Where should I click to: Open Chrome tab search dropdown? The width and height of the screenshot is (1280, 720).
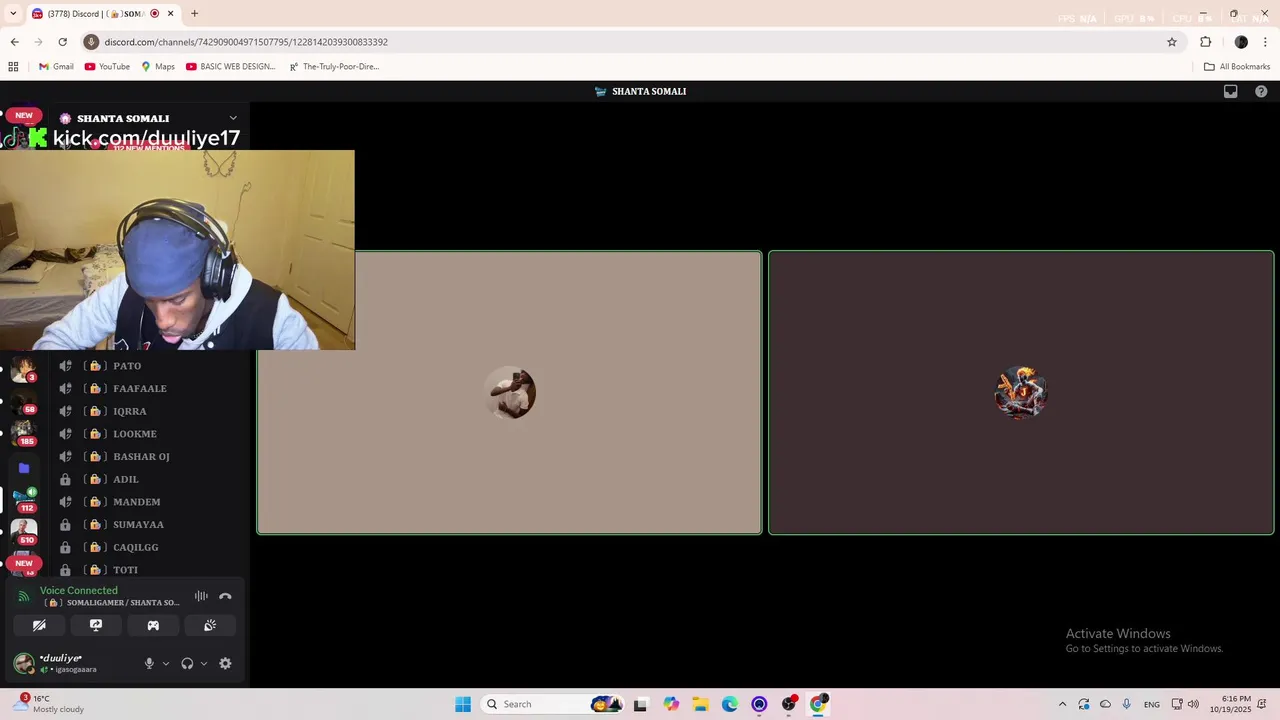pos(13,14)
